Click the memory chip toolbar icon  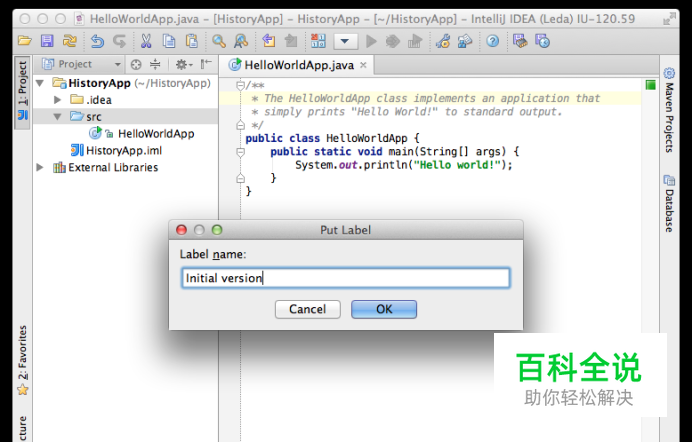[x=520, y=41]
